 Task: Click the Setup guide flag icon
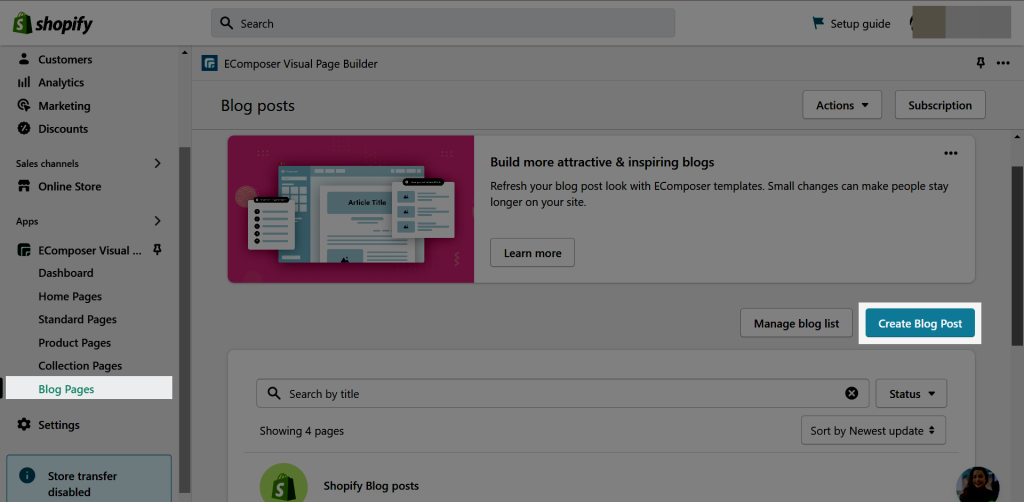[818, 24]
